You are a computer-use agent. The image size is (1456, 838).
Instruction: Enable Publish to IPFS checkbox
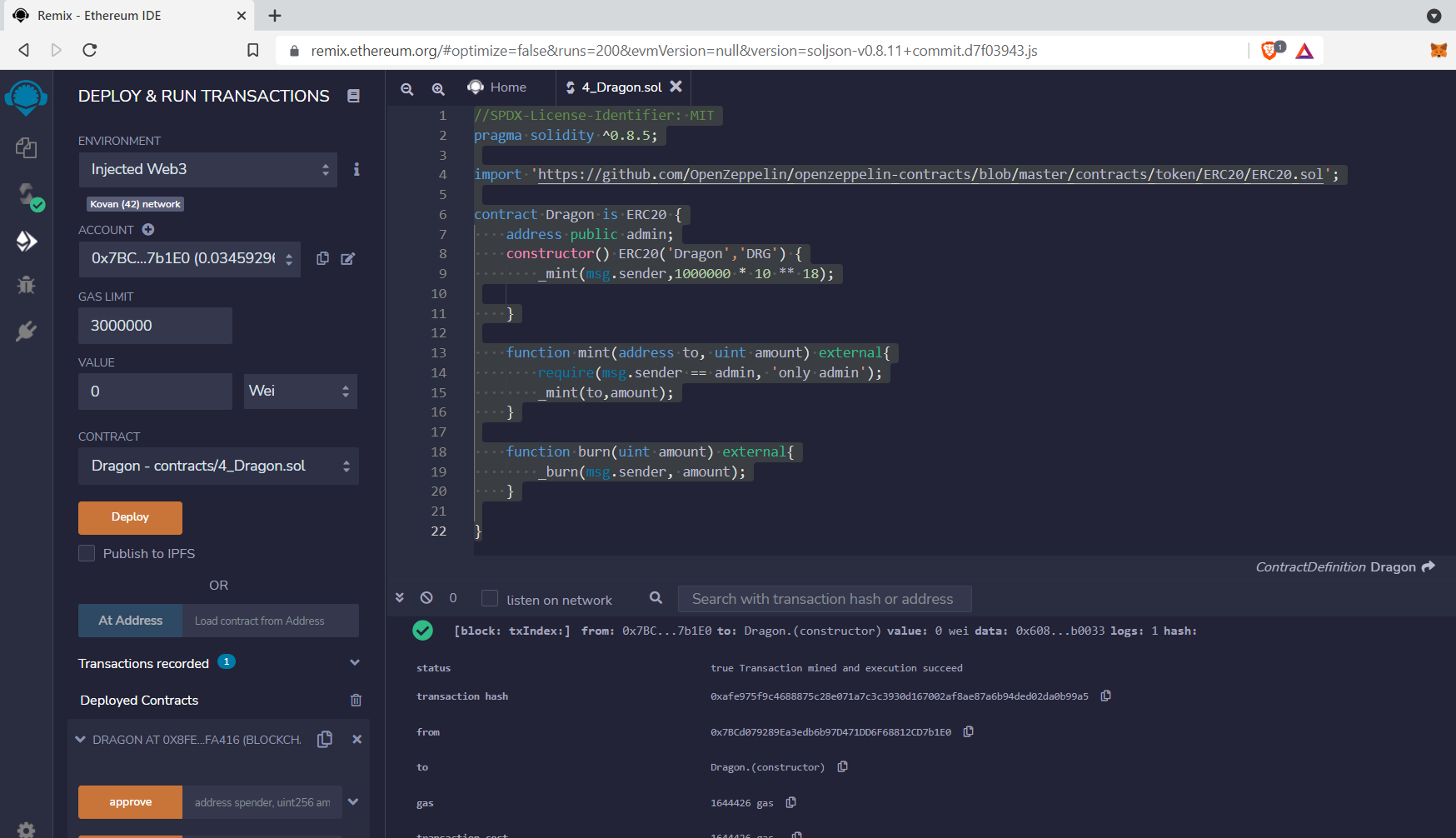pyautogui.click(x=87, y=553)
